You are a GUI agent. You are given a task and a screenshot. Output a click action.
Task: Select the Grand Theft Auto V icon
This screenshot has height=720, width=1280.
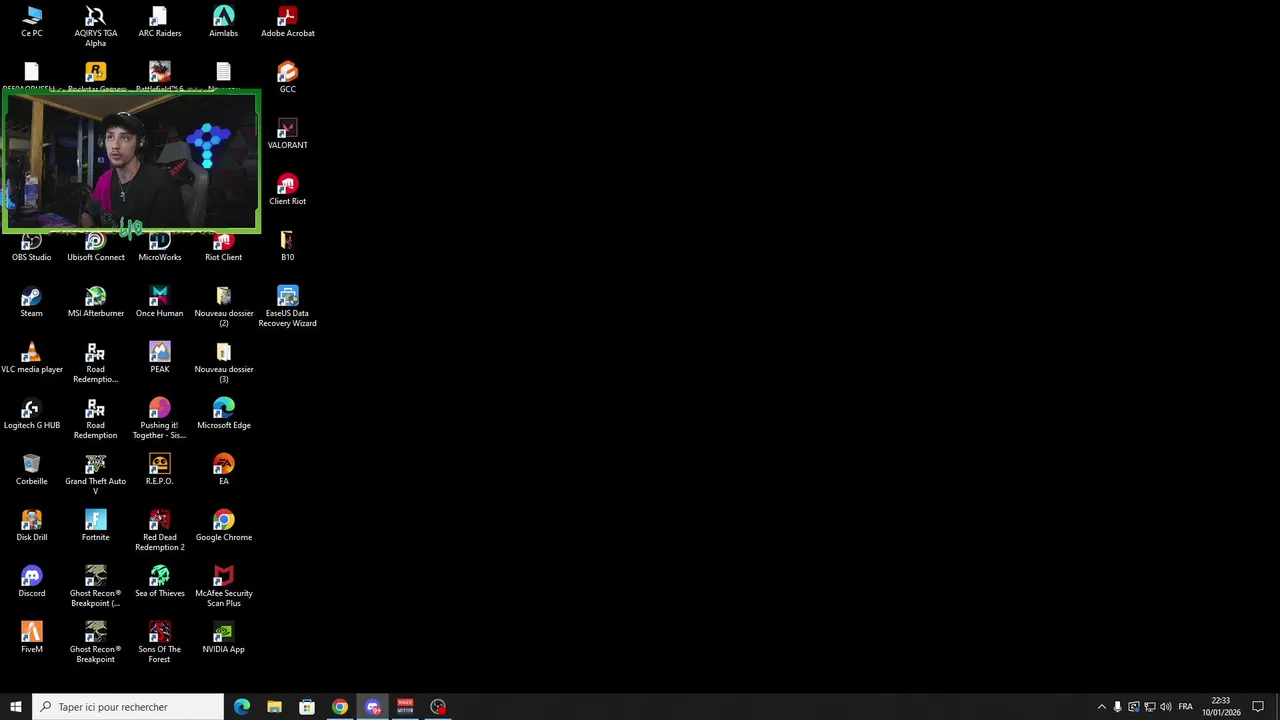(x=96, y=475)
